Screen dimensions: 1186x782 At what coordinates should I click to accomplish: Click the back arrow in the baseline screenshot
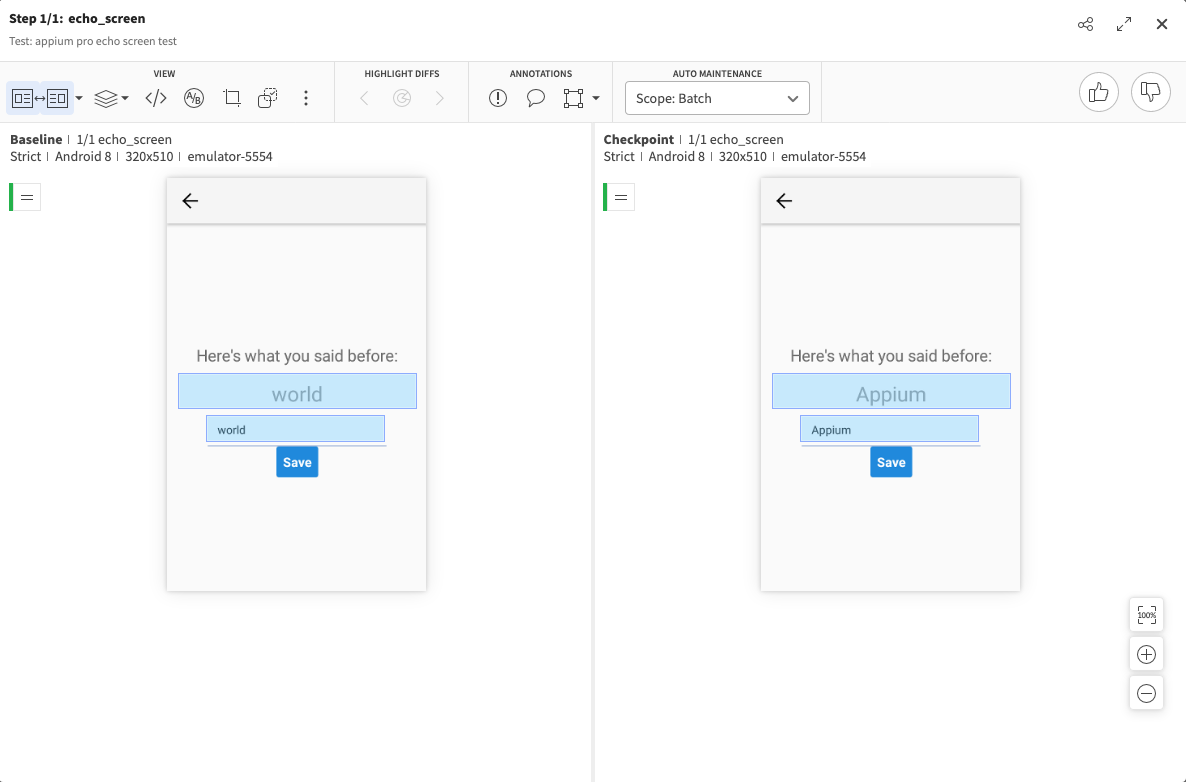[190, 200]
